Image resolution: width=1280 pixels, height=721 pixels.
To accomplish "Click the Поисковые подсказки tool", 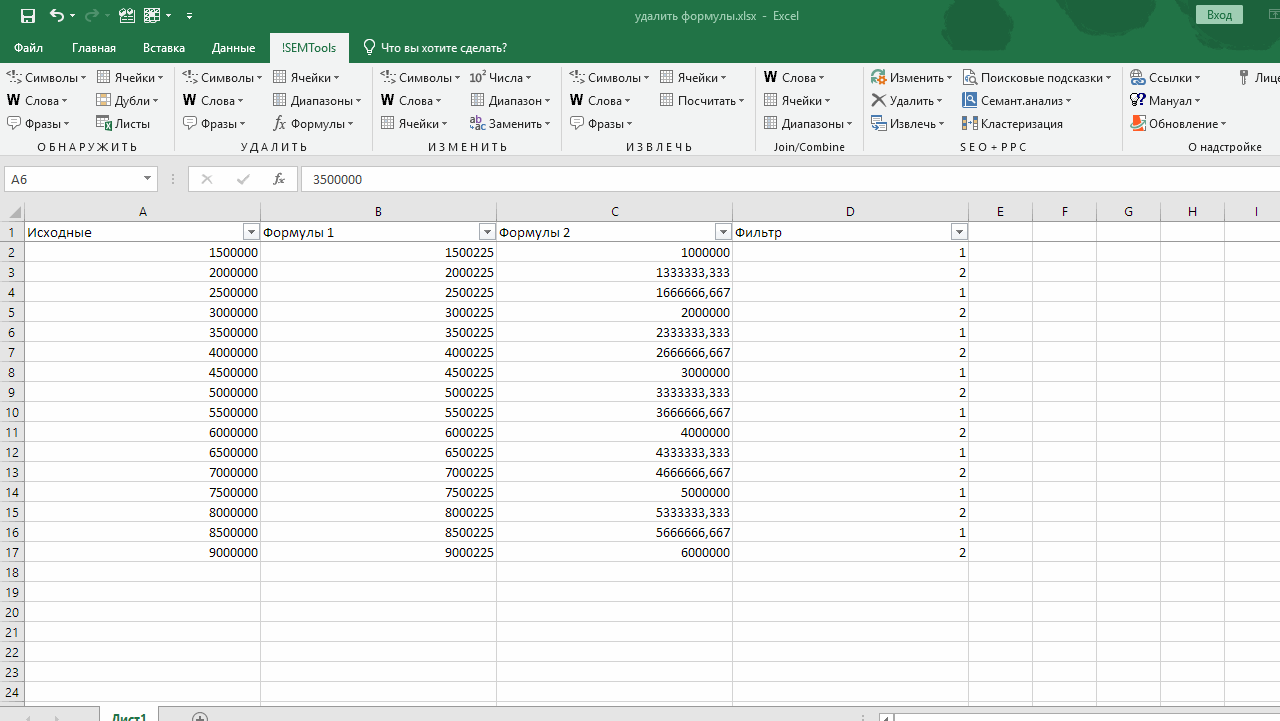I will [x=1036, y=78].
